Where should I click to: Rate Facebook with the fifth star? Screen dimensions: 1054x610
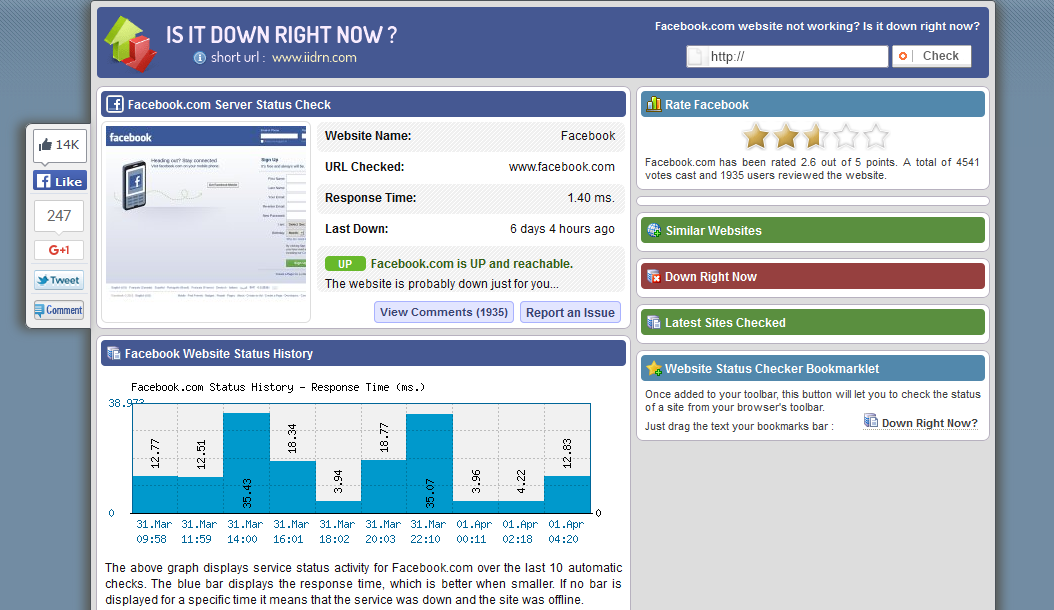[876, 137]
